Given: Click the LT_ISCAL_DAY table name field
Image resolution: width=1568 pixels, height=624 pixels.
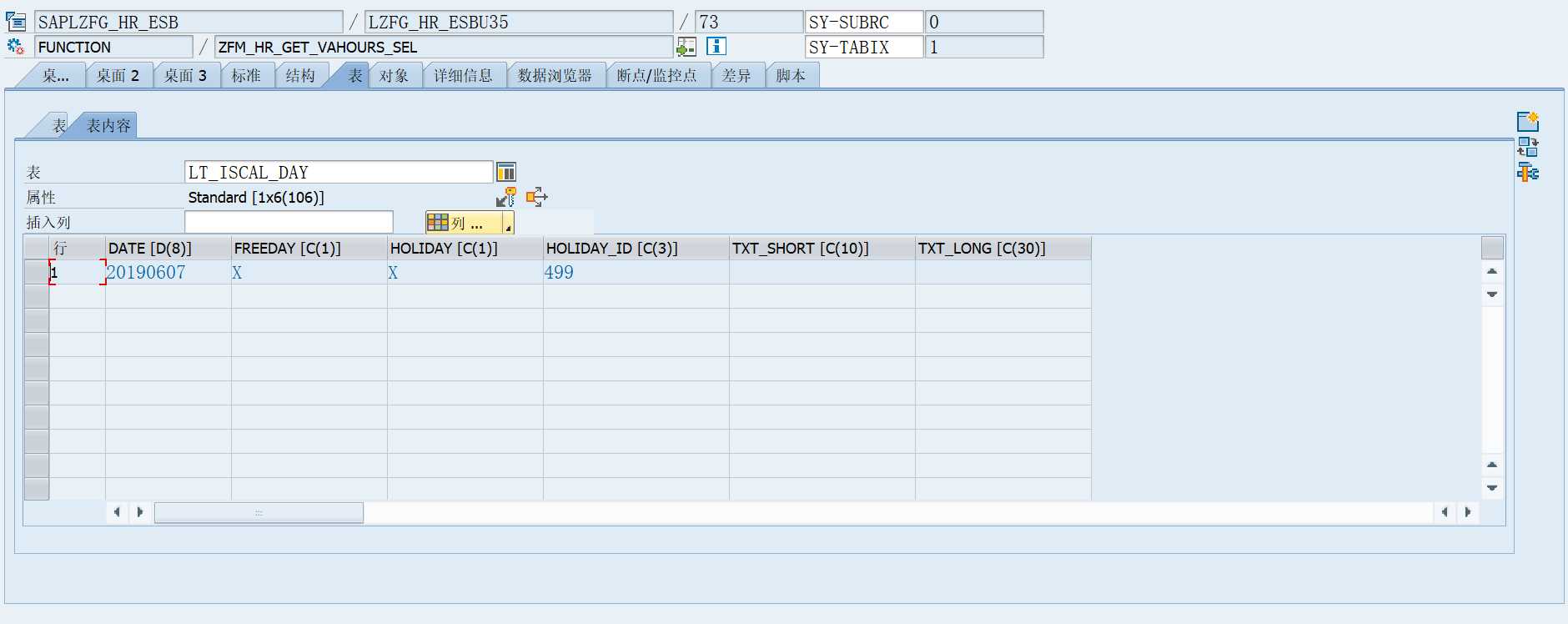Looking at the screenshot, I should (339, 172).
